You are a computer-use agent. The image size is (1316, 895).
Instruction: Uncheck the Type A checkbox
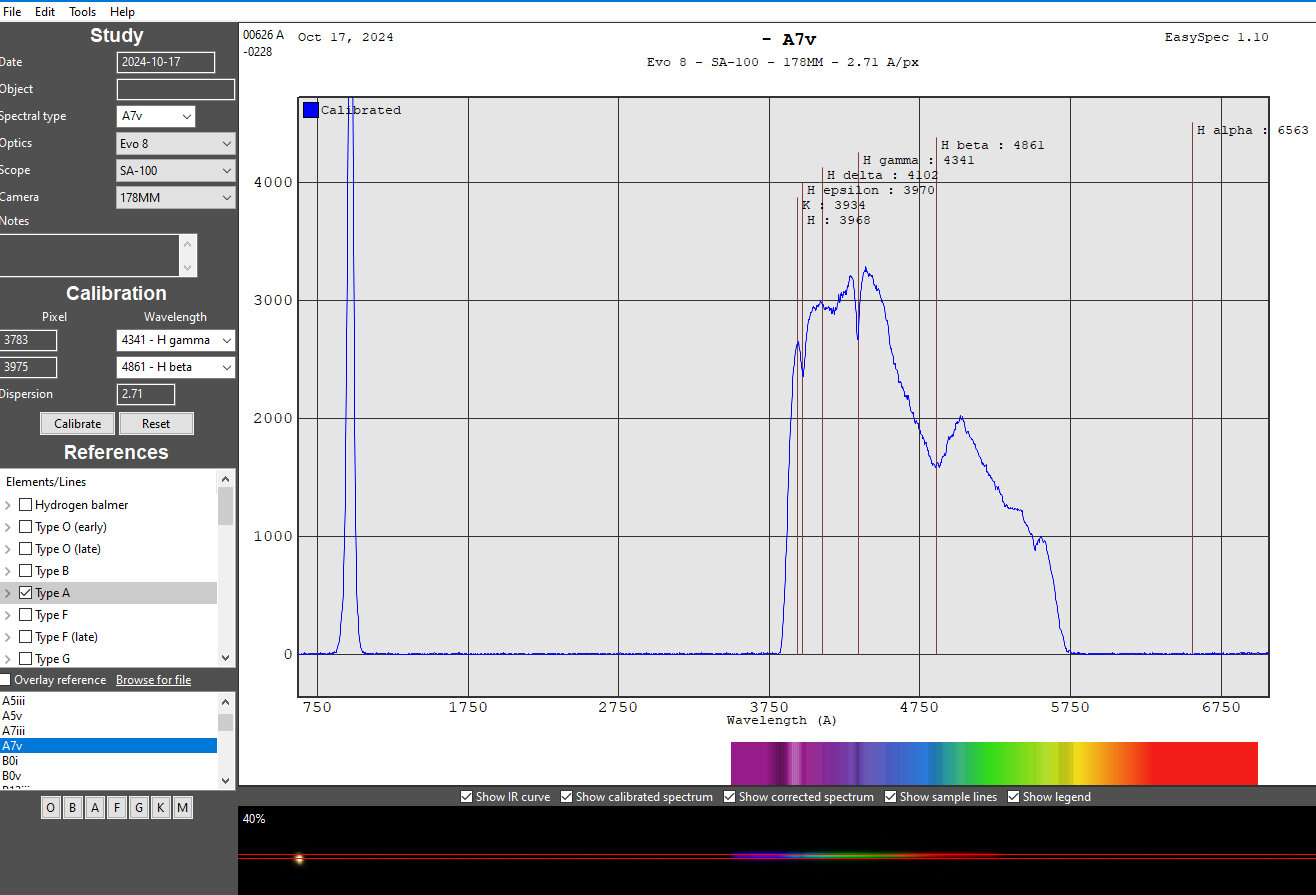point(26,593)
